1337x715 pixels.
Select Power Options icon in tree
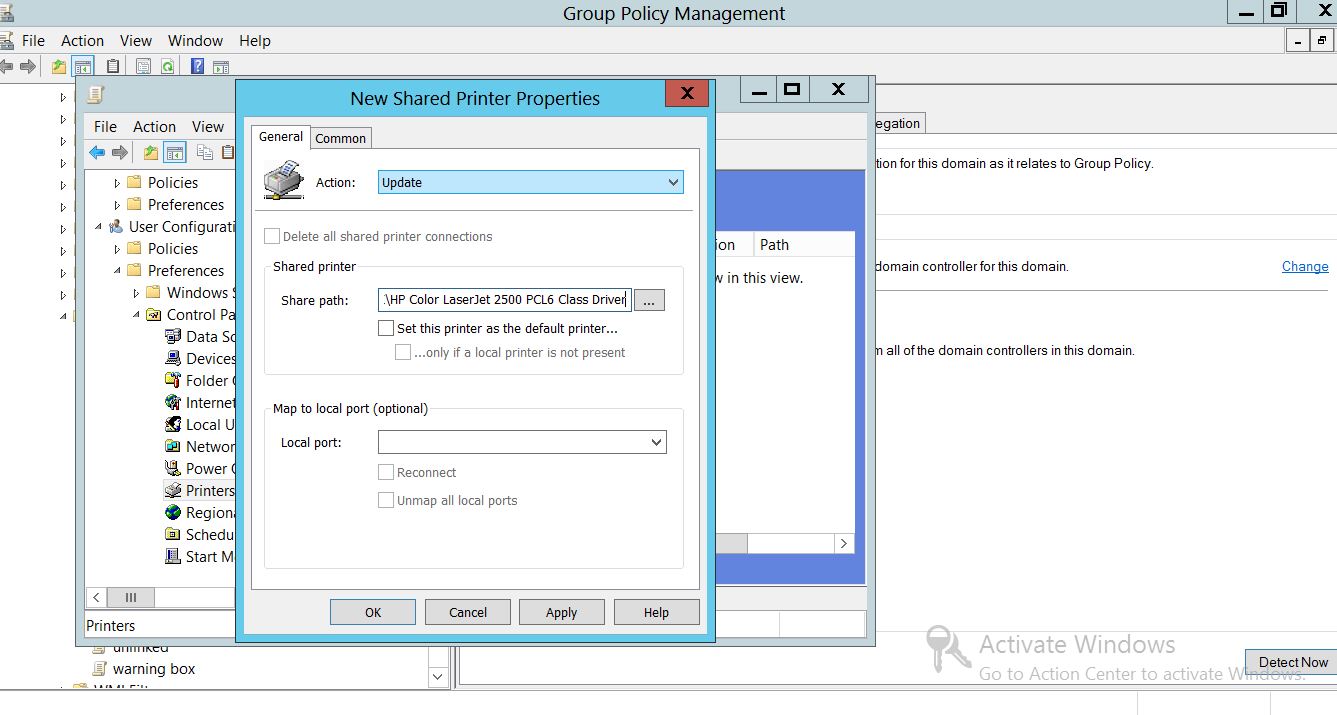(x=173, y=469)
